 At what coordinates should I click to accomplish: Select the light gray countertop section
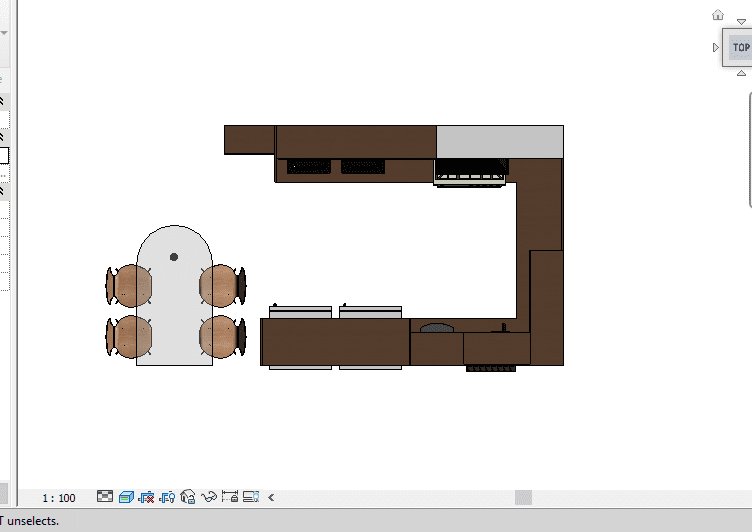[499, 141]
